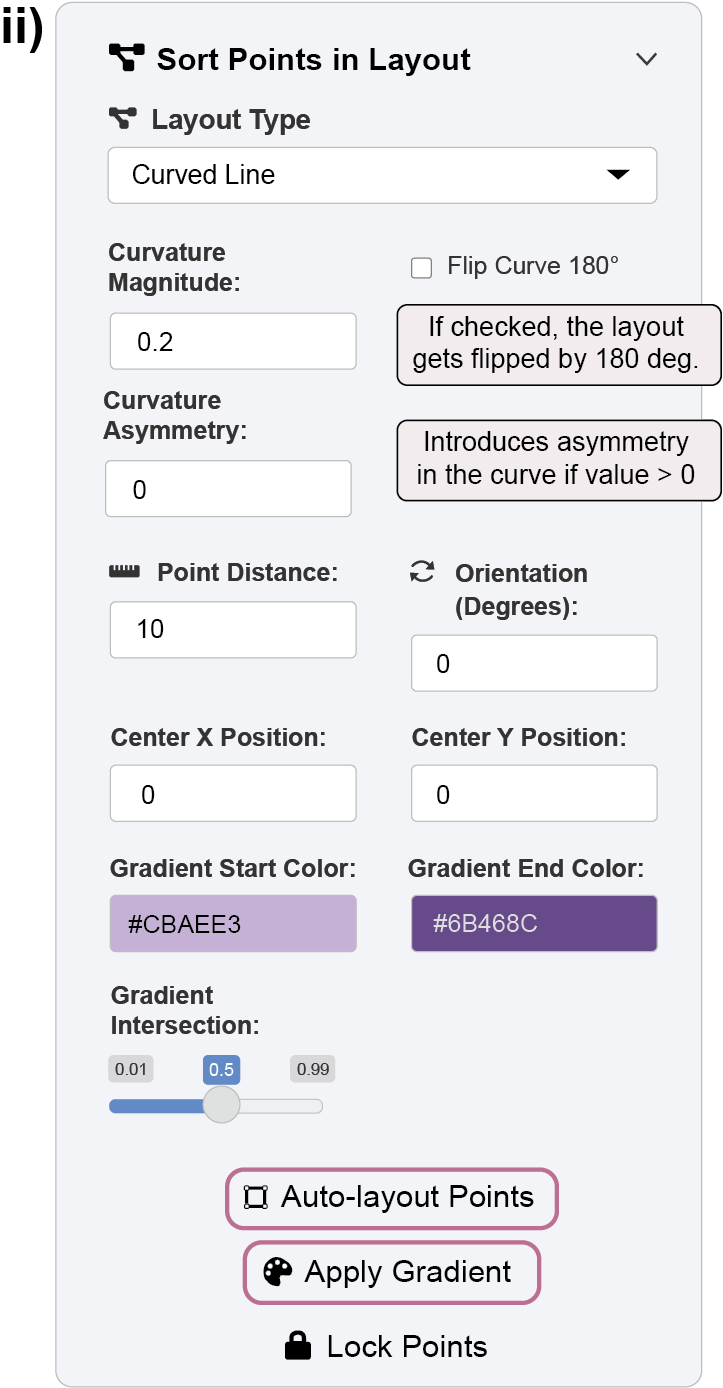Click the palette icon in Apply Gradient
Viewport: 723px width, 1388px height.
[277, 1272]
